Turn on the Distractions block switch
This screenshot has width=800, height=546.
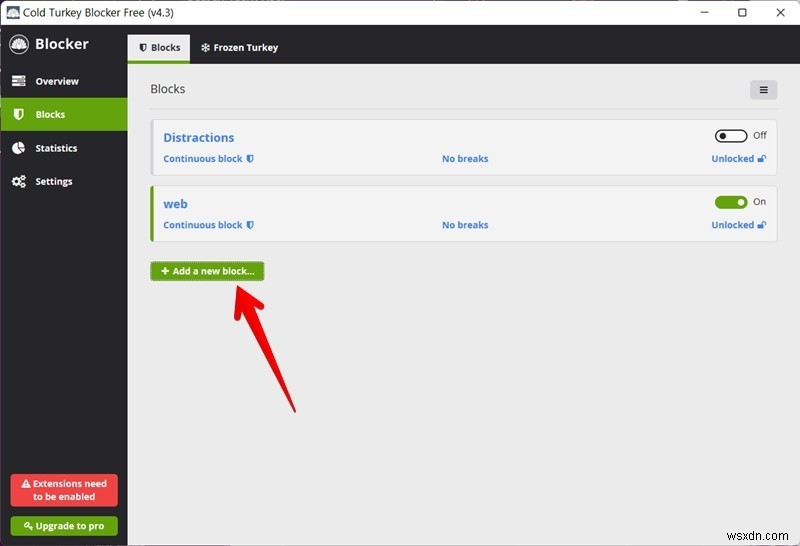tap(731, 136)
